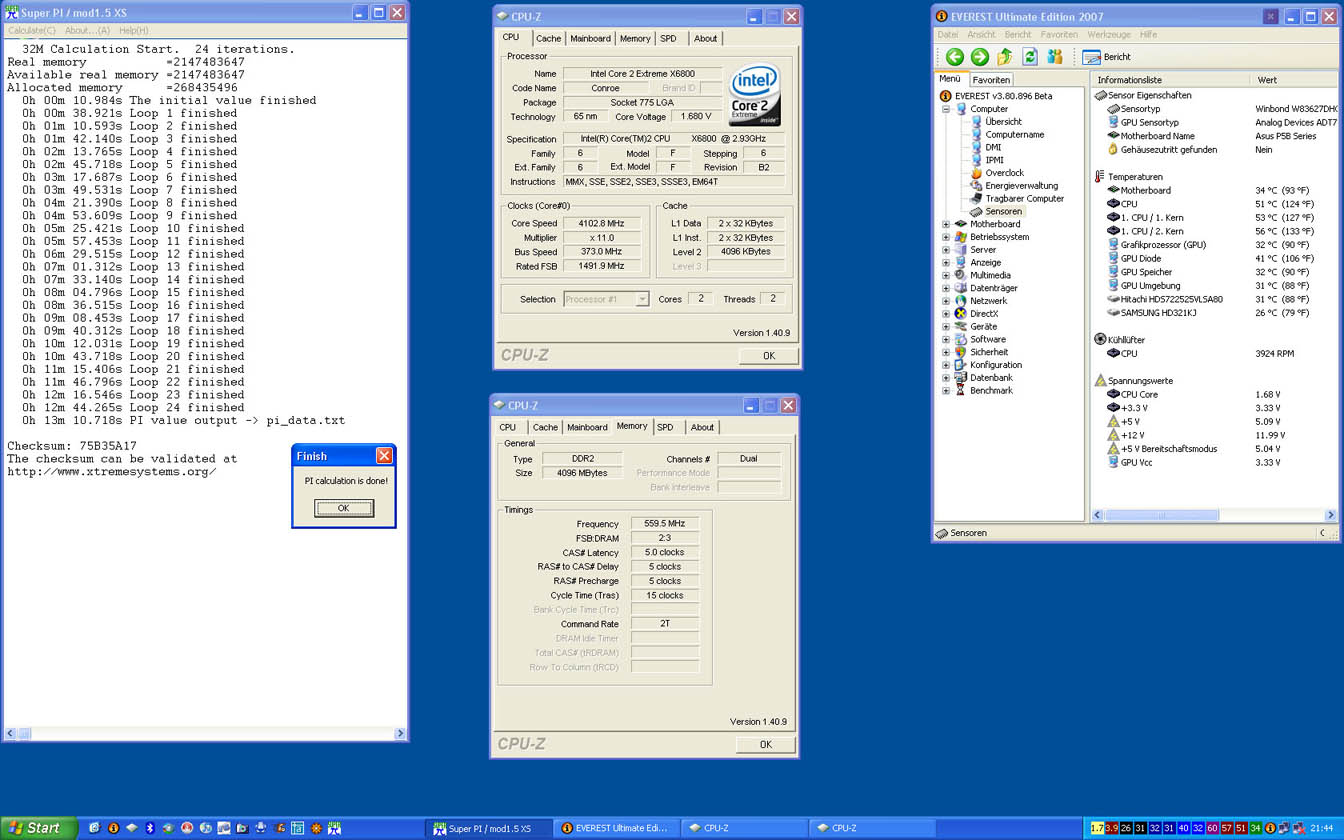
Task: Open Mainboard tab in CPU-Z processor window
Action: coord(590,39)
